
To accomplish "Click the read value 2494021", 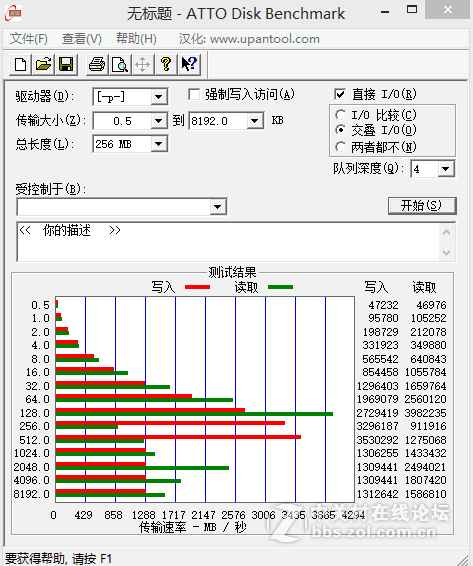I will click(425, 467).
